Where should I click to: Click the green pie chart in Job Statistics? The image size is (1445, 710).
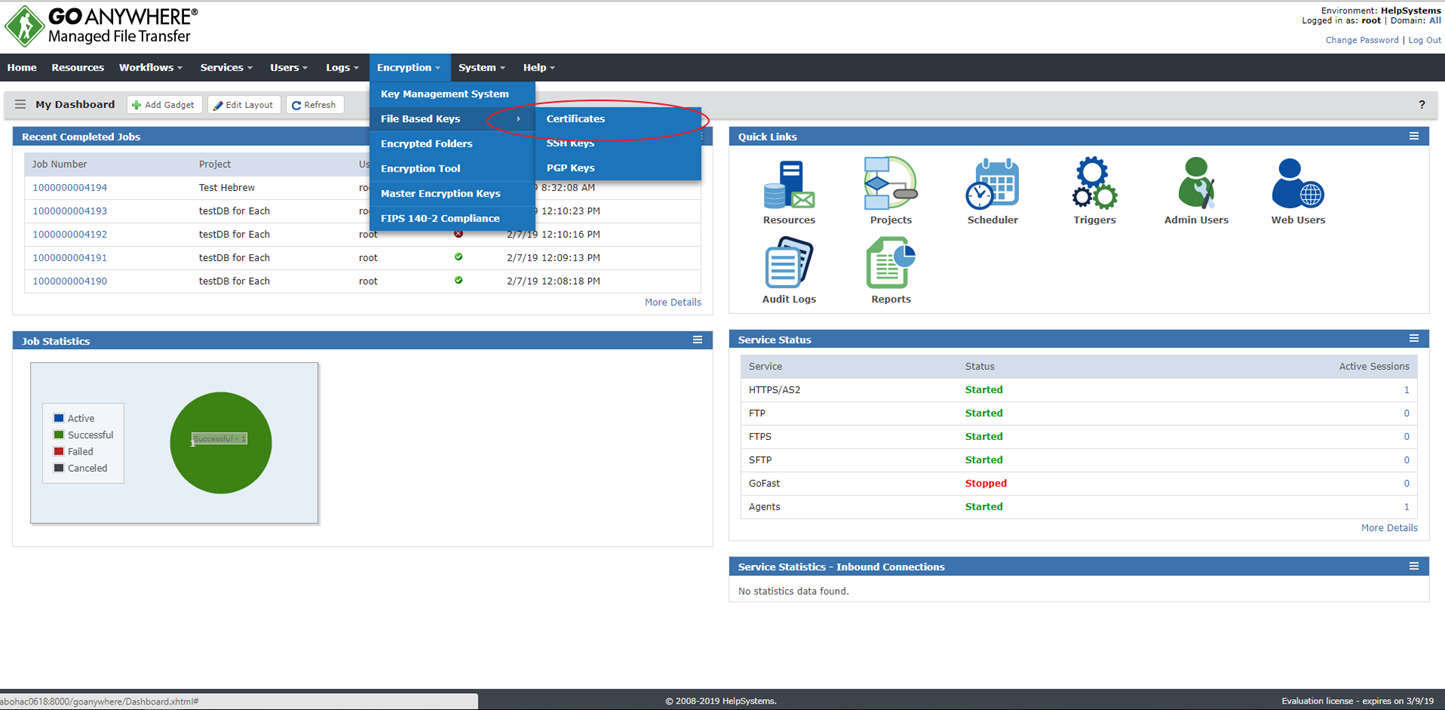(x=221, y=442)
